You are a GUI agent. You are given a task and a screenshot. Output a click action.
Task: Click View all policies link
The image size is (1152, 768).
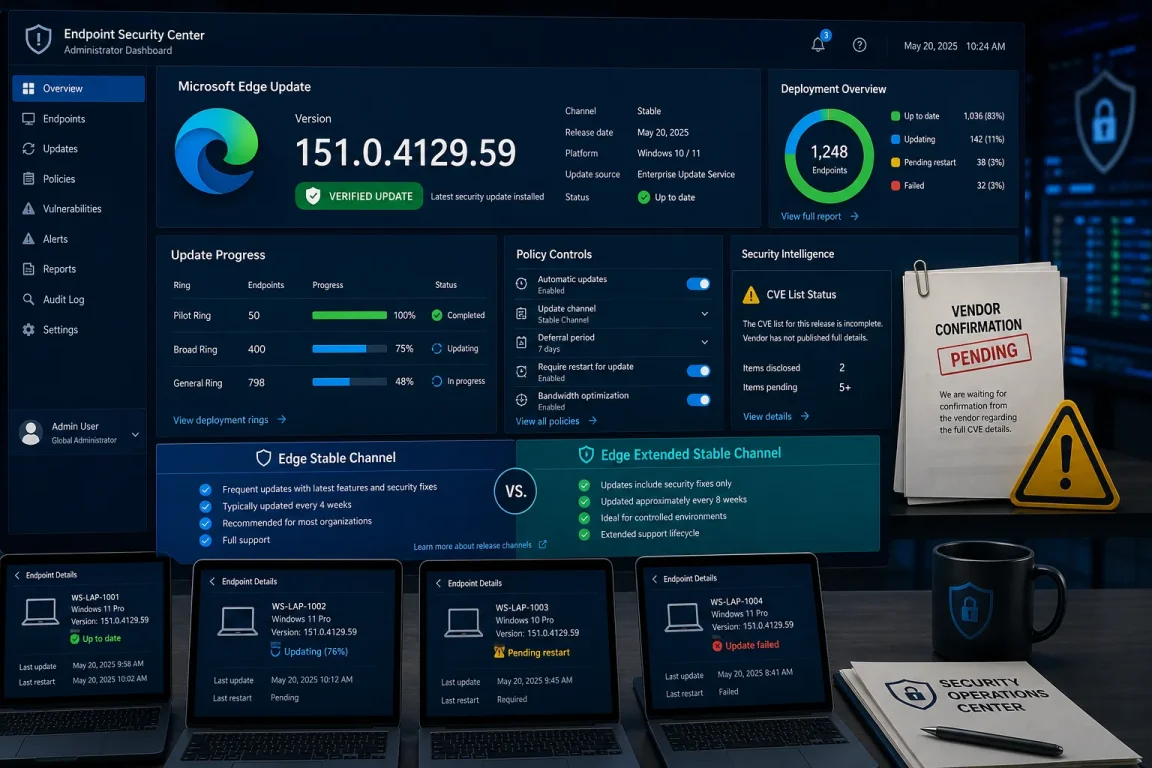(556, 421)
